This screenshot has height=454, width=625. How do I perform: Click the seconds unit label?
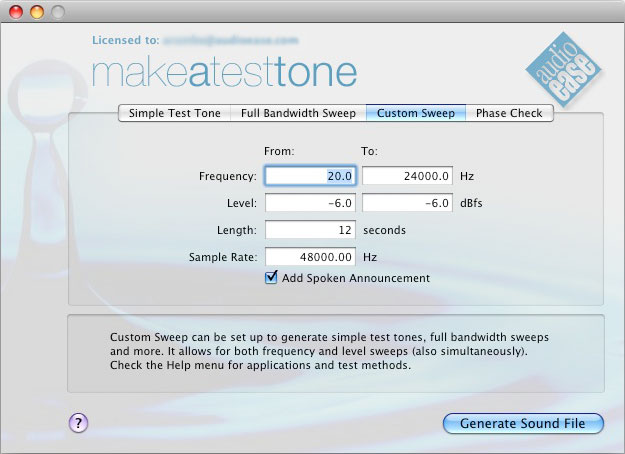click(x=384, y=230)
